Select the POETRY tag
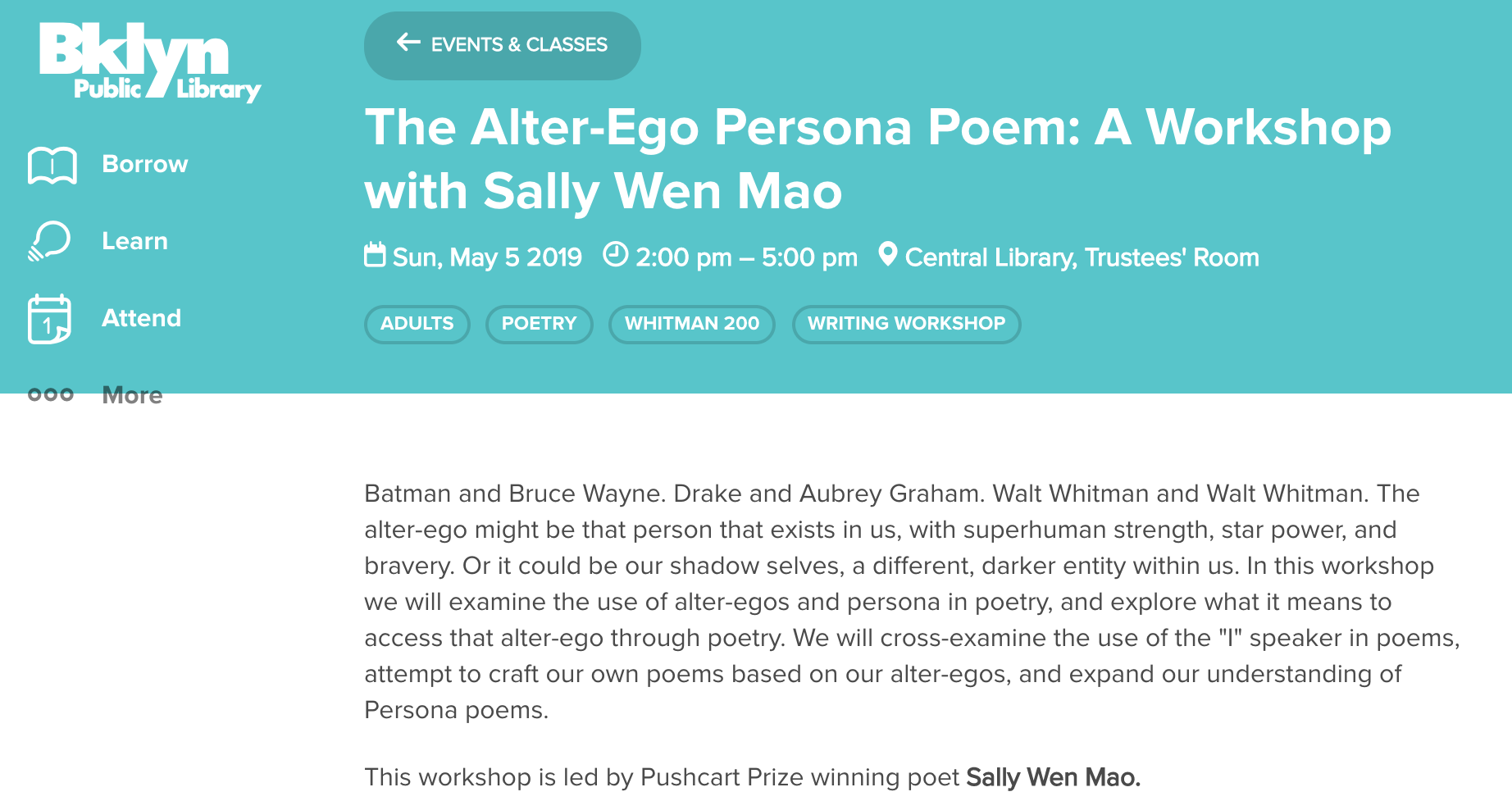 [540, 324]
